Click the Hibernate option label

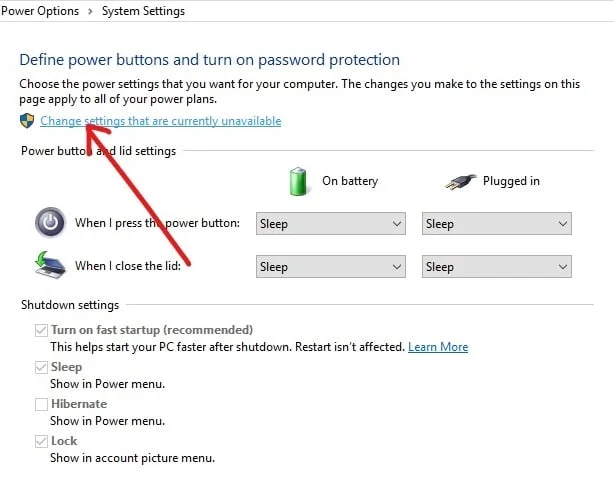(79, 404)
